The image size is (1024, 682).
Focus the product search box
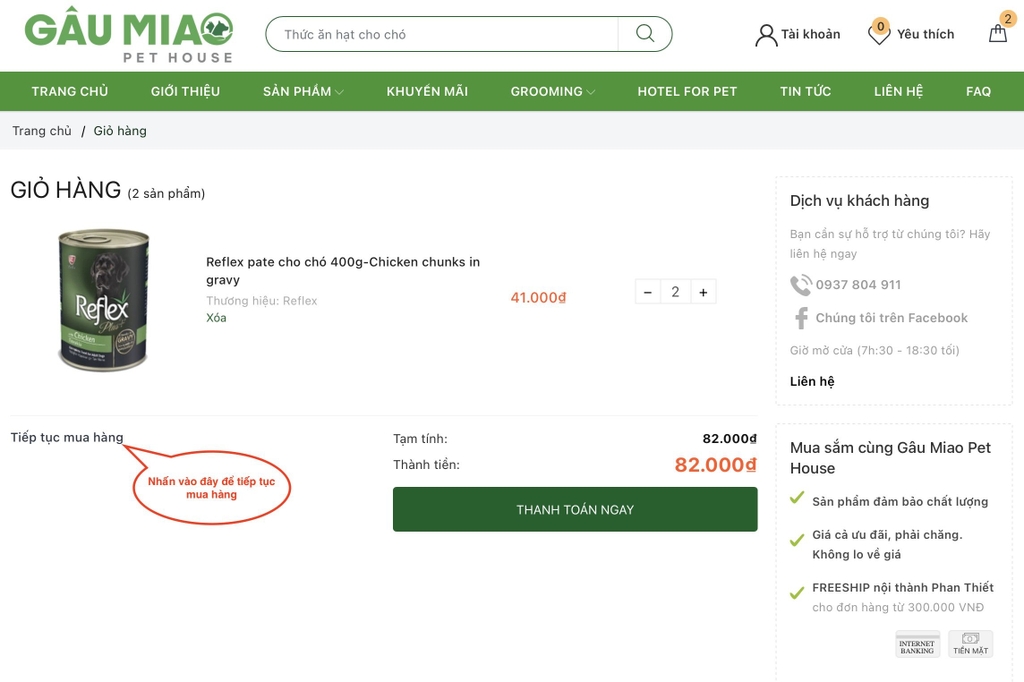(442, 34)
